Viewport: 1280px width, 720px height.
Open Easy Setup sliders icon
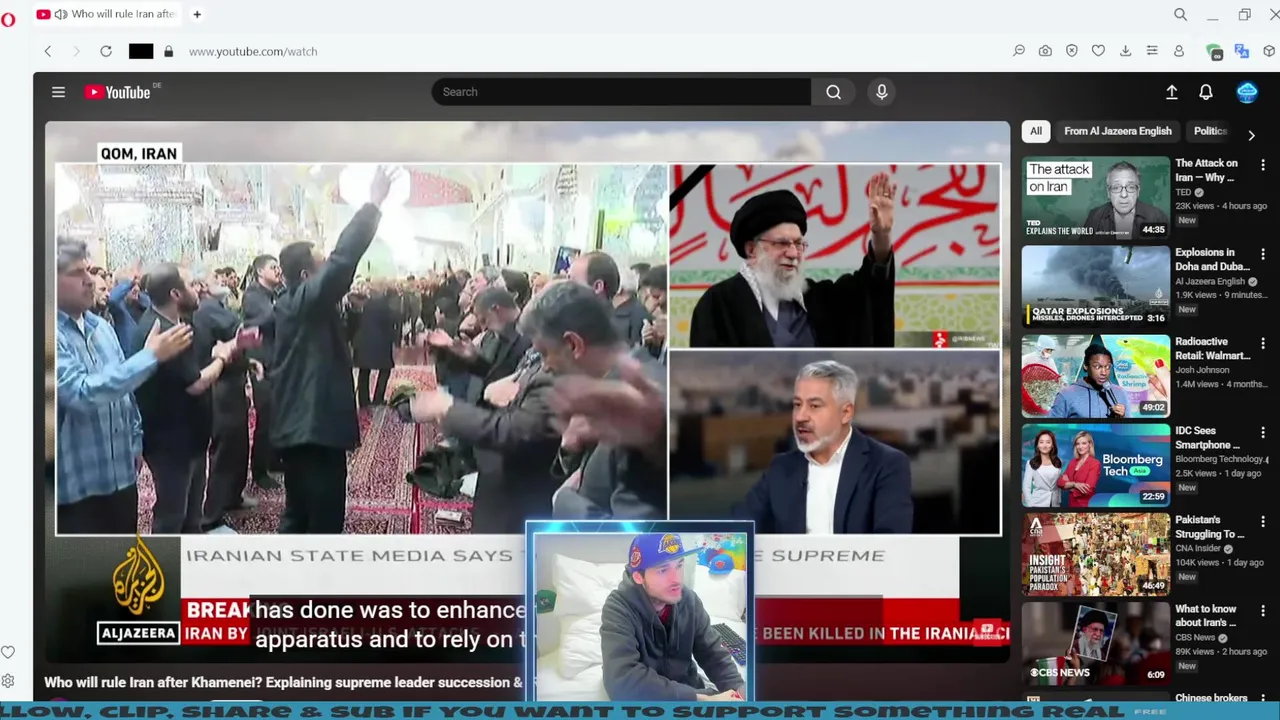1152,51
